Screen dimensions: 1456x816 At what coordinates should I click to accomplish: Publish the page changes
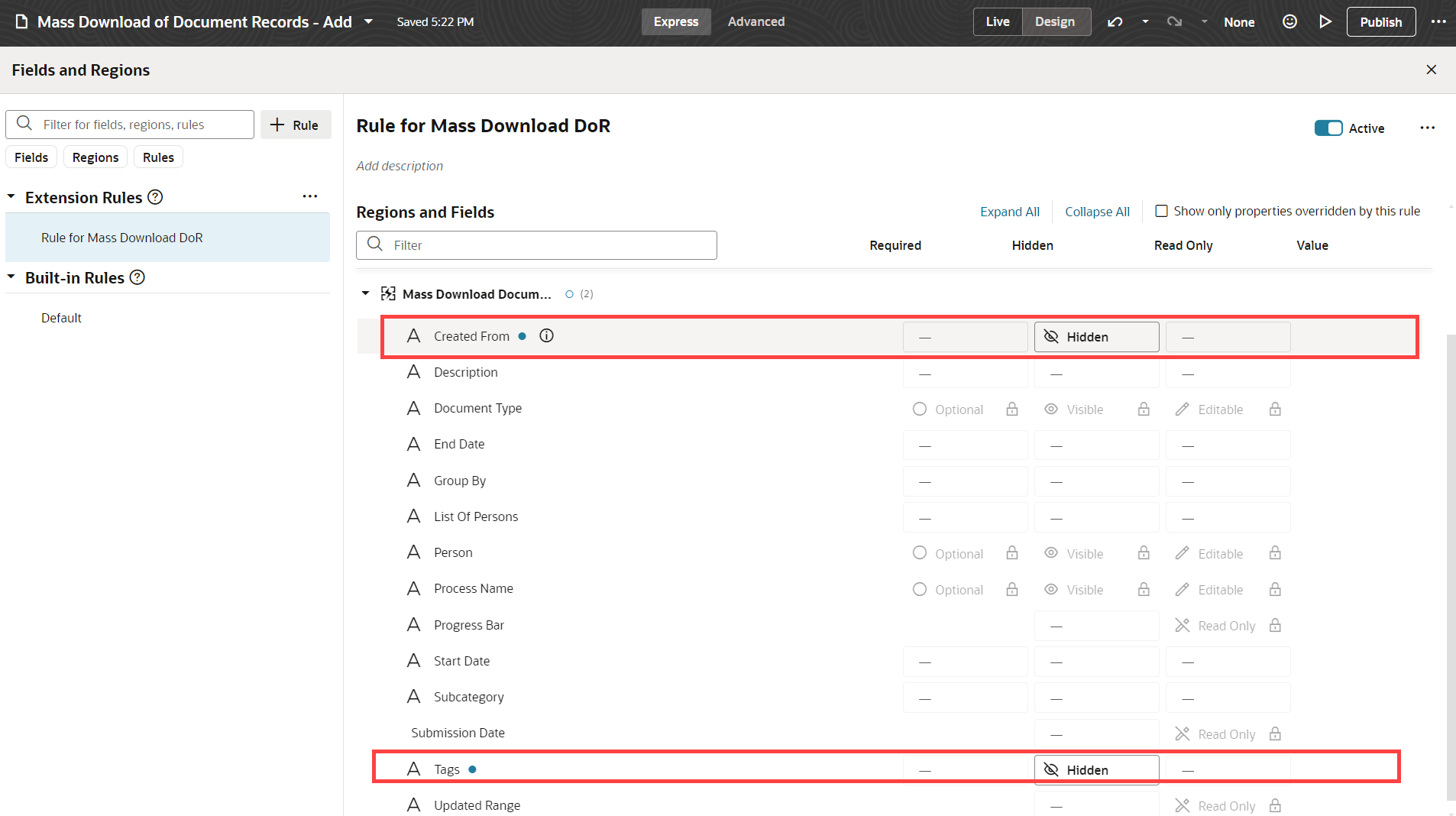[x=1380, y=22]
